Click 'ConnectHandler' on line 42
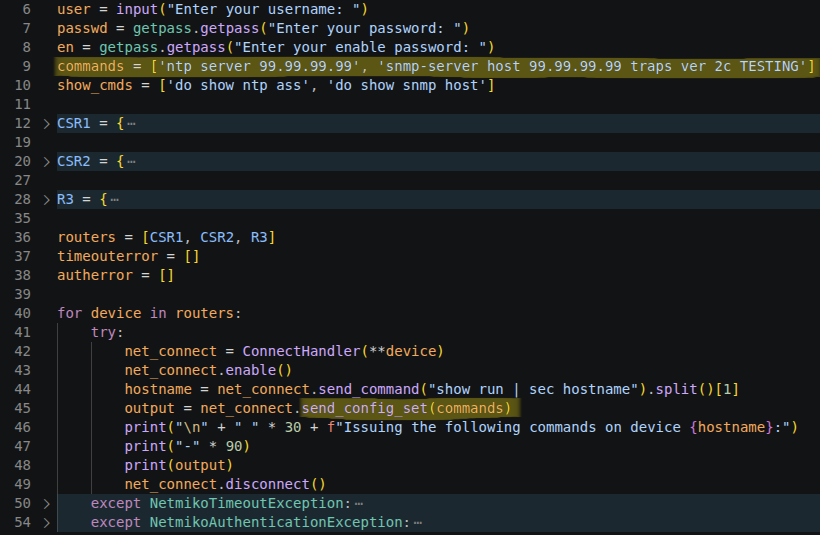The width and height of the screenshot is (820, 535). click(x=301, y=351)
